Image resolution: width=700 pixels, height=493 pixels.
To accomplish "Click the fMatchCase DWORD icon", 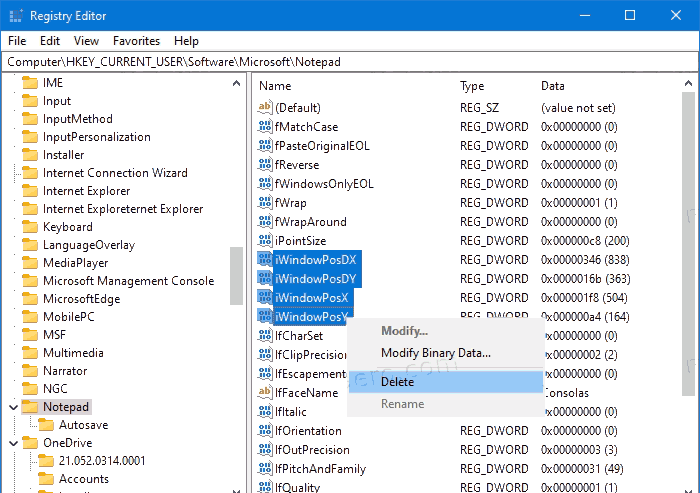I will pyautogui.click(x=264, y=126).
